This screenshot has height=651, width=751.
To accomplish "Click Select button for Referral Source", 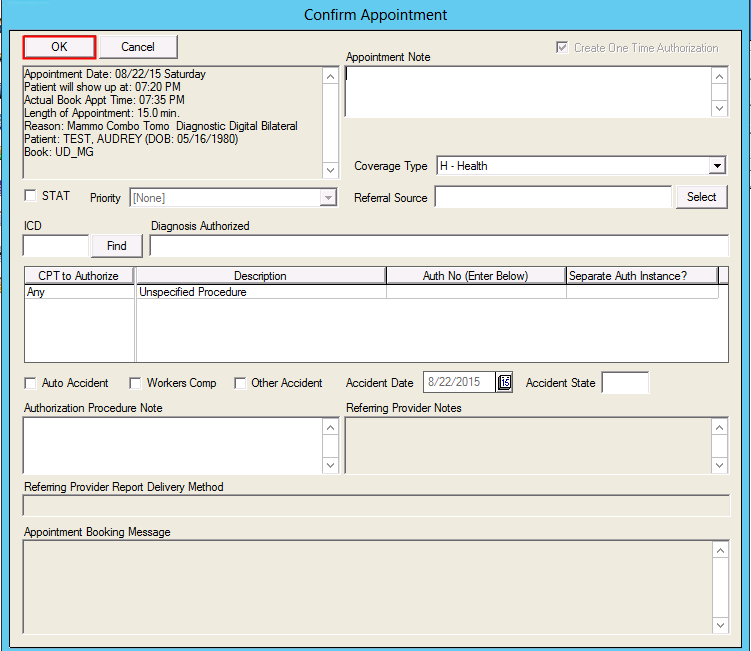I will click(701, 197).
